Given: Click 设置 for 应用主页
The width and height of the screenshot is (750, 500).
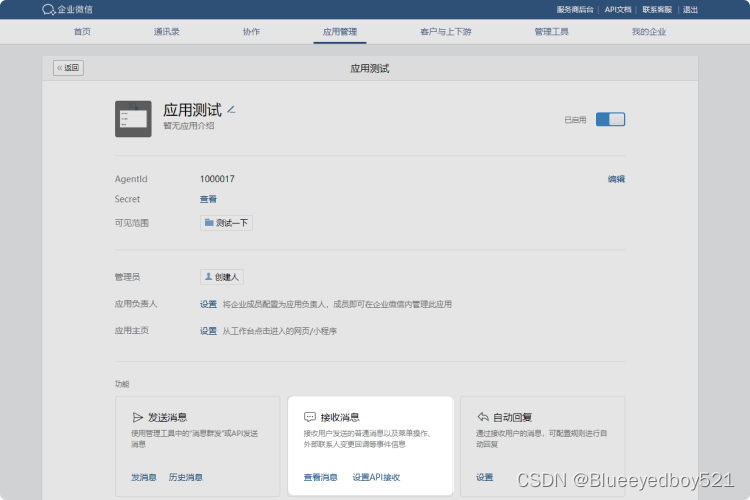Looking at the screenshot, I should pos(209,331).
